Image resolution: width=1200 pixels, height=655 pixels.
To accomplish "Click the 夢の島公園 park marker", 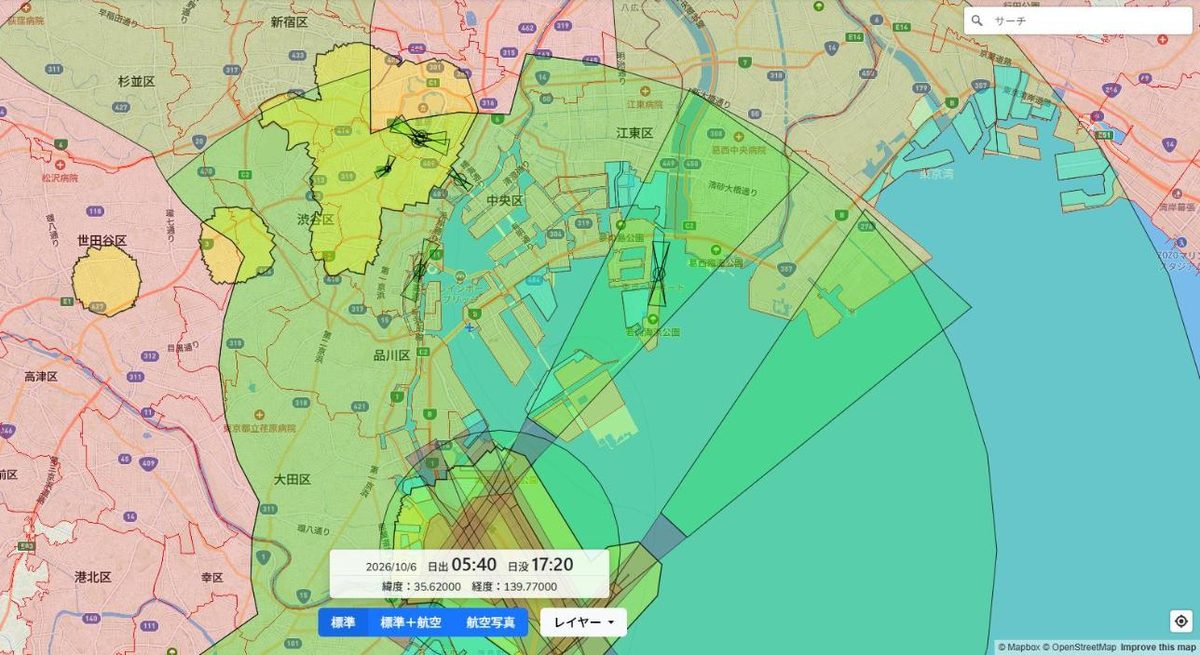I will (x=620, y=226).
